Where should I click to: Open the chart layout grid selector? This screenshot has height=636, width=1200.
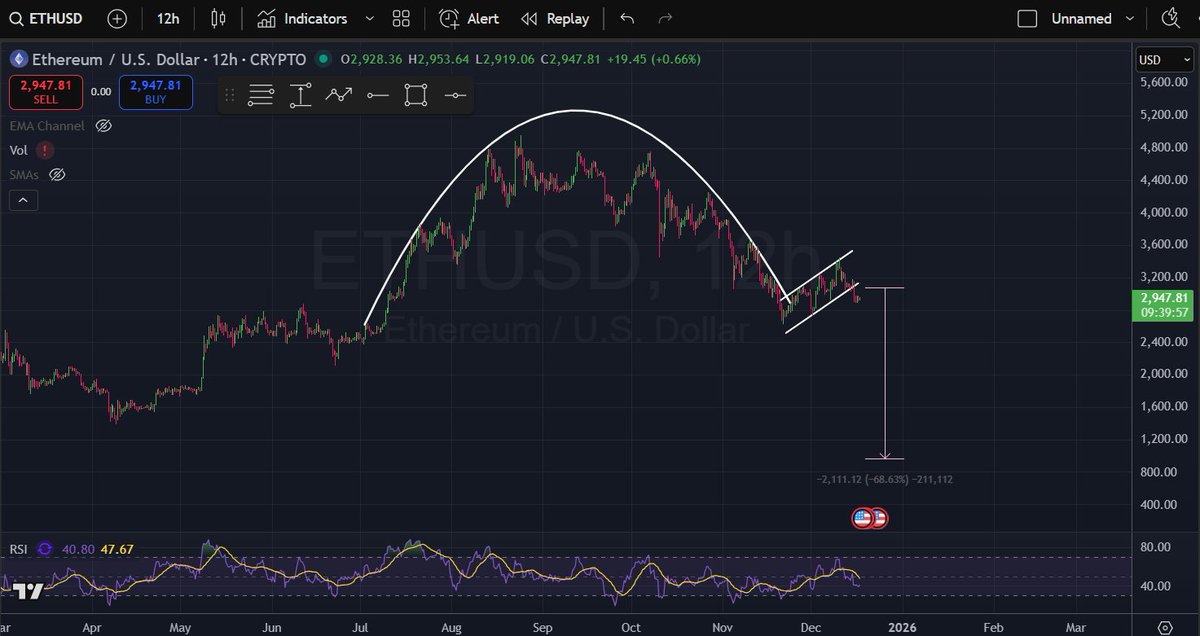pos(400,18)
